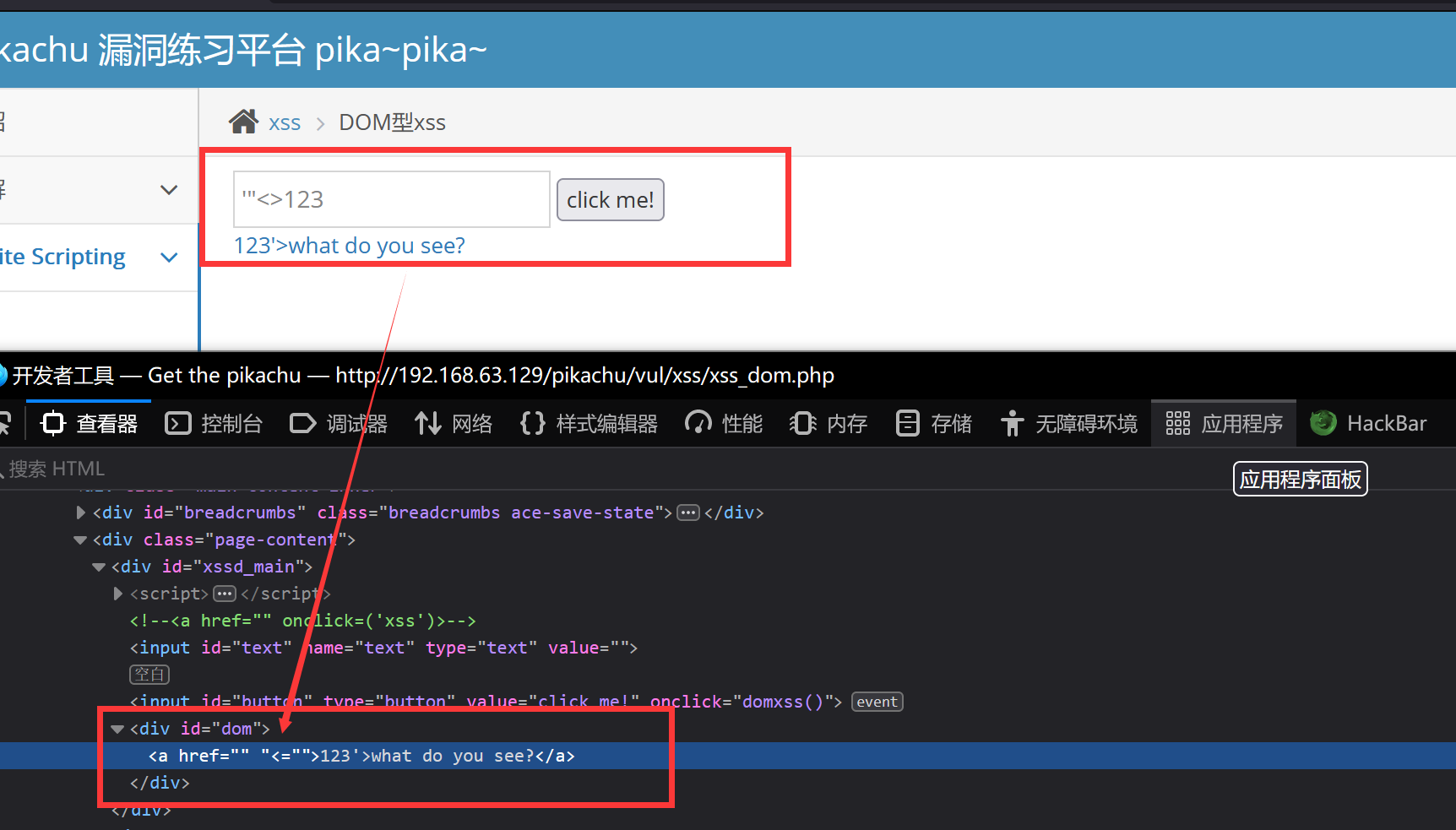Image resolution: width=1456 pixels, height=830 pixels.
Task: Select the comment node with onclick=('xss')
Action: pyautogui.click(x=303, y=621)
